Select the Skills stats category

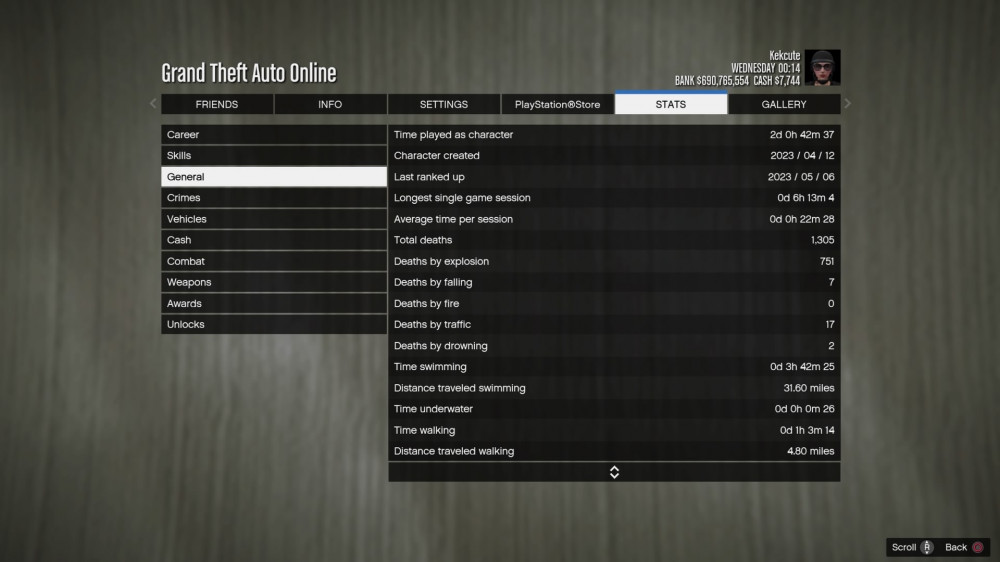274,156
